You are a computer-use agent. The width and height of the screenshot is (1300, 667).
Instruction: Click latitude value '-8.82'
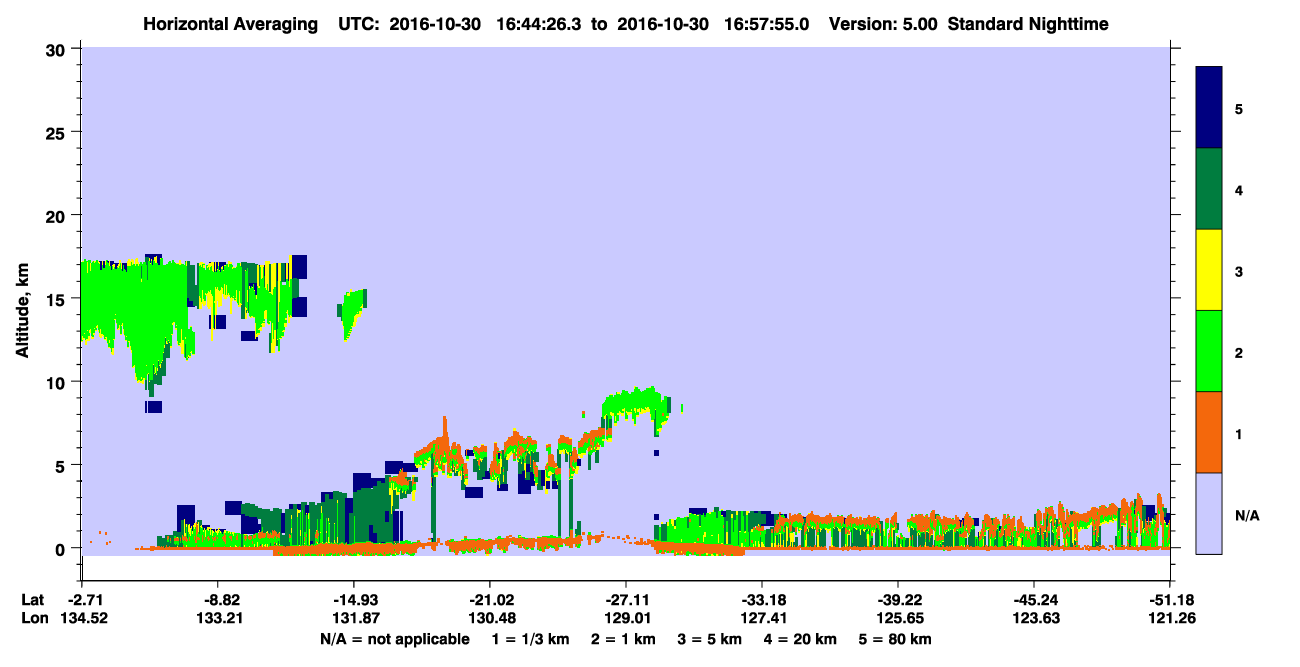point(218,600)
